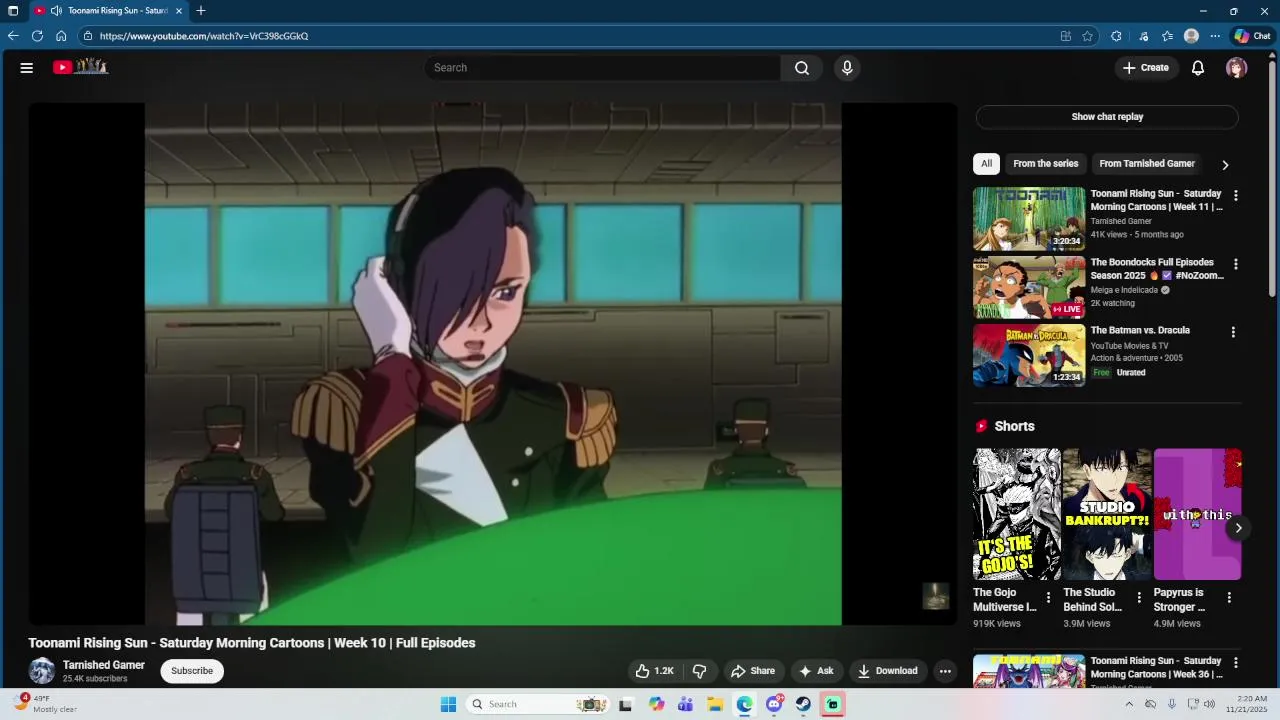Open Microsoft Teams from the taskbar

[x=685, y=704]
